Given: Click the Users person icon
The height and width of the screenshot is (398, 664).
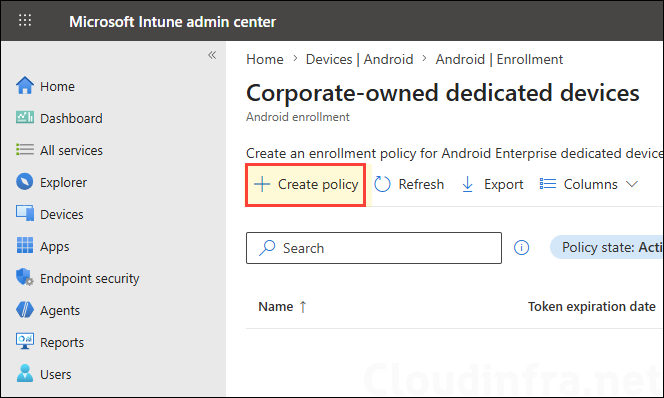Looking at the screenshot, I should pyautogui.click(x=25, y=373).
